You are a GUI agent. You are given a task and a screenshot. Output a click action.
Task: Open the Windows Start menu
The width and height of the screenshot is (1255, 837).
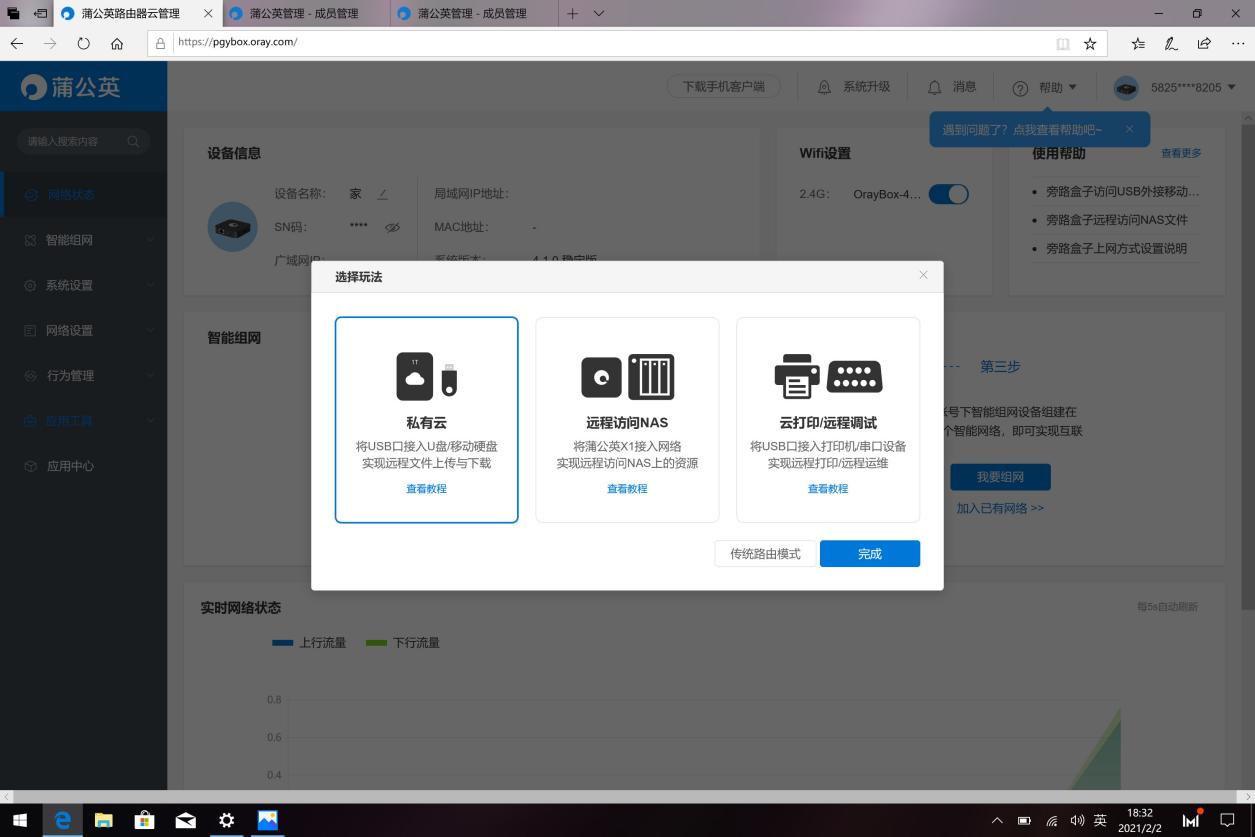tap(20, 820)
